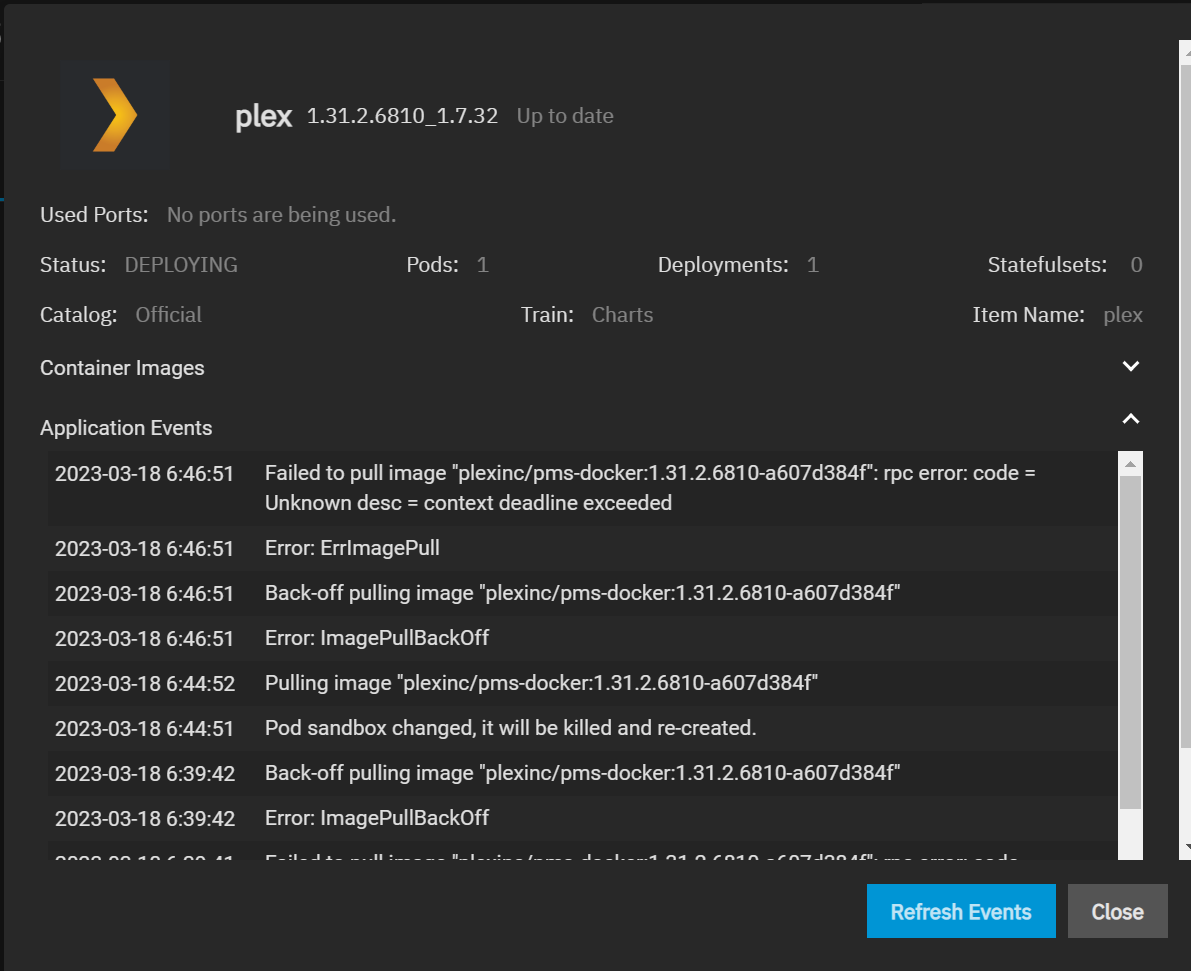Click the Plex application logo icon

pyautogui.click(x=114, y=116)
